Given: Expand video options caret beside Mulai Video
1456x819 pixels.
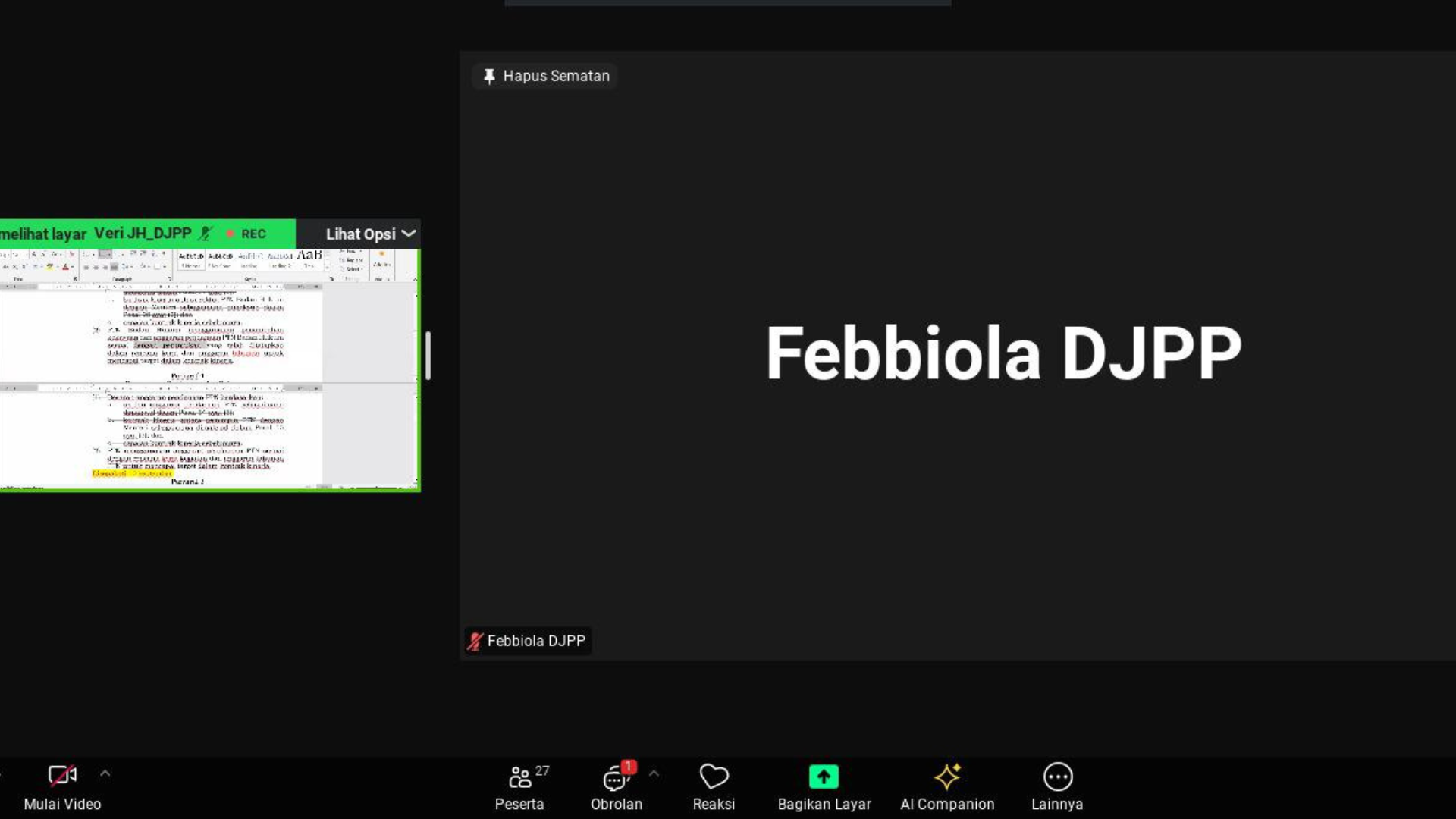Looking at the screenshot, I should pyautogui.click(x=105, y=774).
